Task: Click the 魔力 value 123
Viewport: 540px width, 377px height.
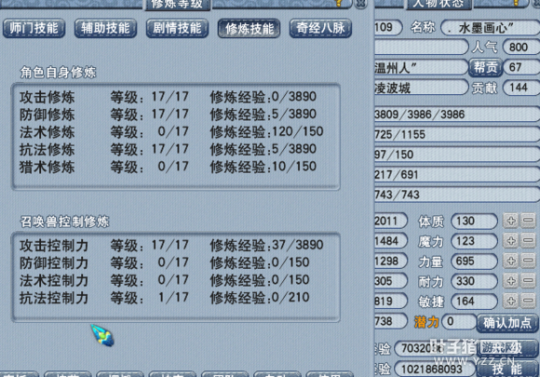Action: [x=475, y=241]
